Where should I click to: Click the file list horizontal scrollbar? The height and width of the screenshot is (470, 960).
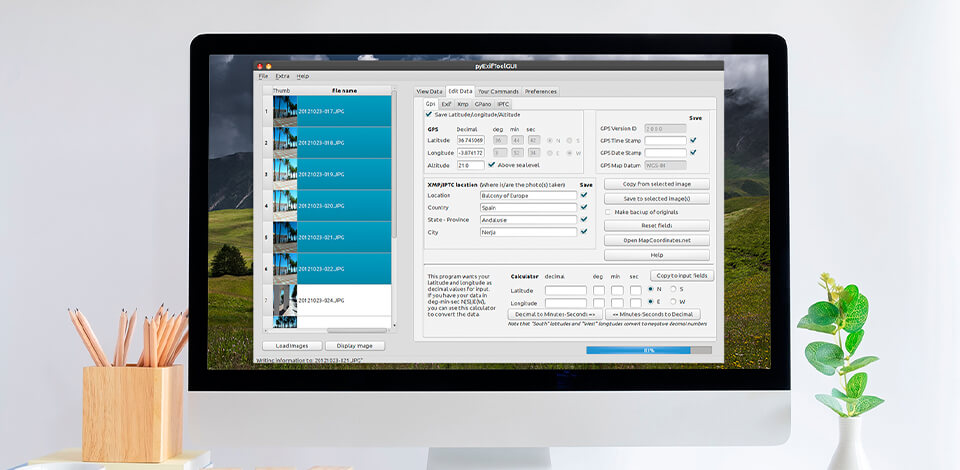[x=357, y=330]
